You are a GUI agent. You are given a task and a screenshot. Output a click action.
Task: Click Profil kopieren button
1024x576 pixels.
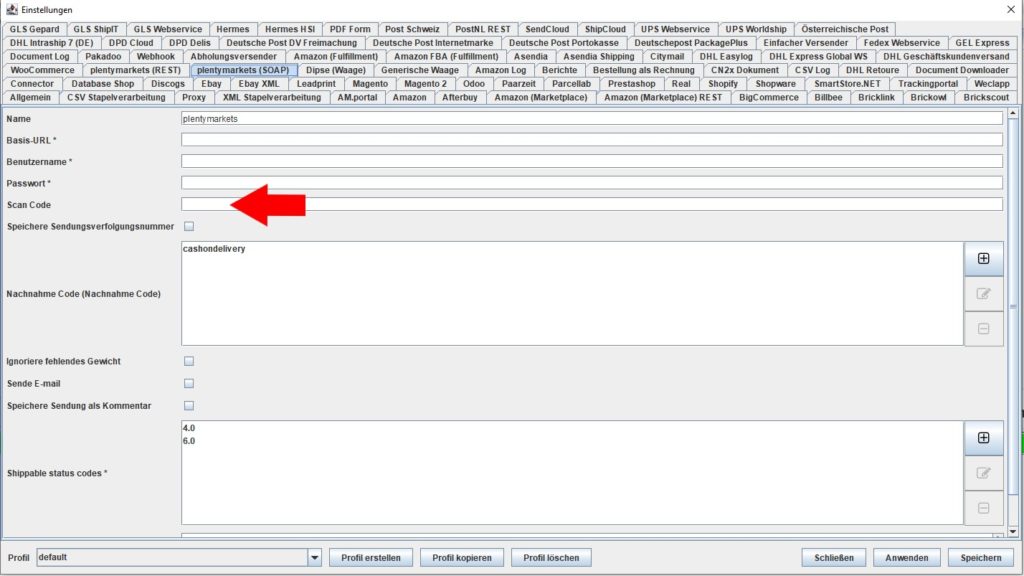(462, 558)
